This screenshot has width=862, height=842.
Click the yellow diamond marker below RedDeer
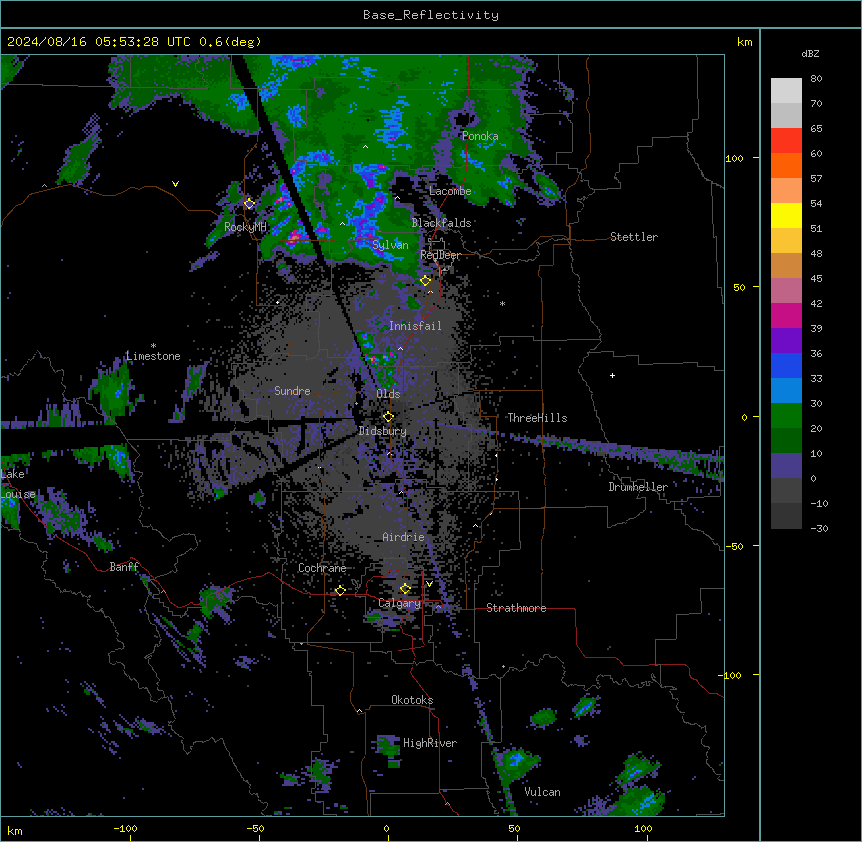[x=425, y=281]
